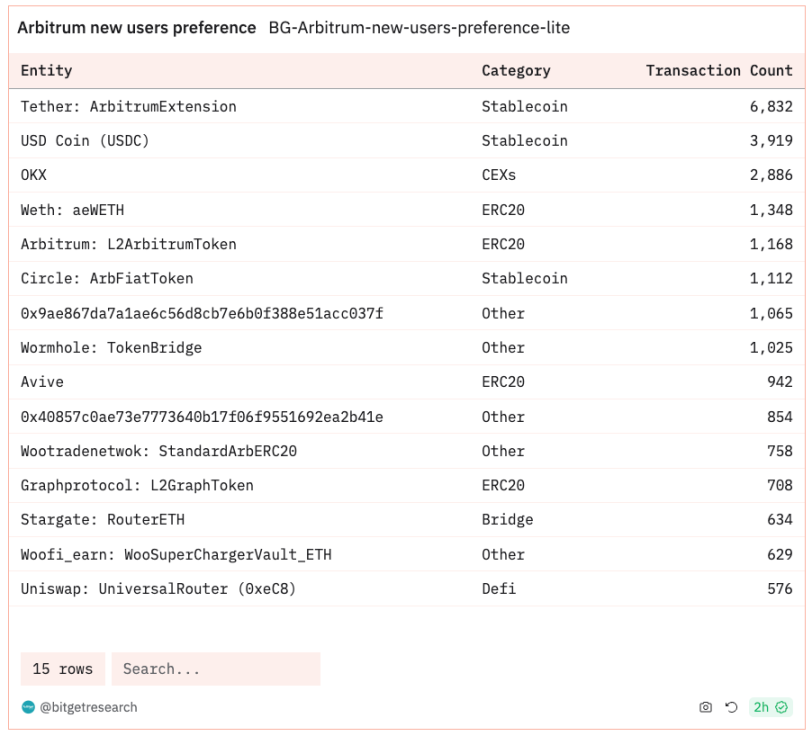Sort by the Category column header
This screenshot has height=736, width=812.
pyautogui.click(x=515, y=71)
